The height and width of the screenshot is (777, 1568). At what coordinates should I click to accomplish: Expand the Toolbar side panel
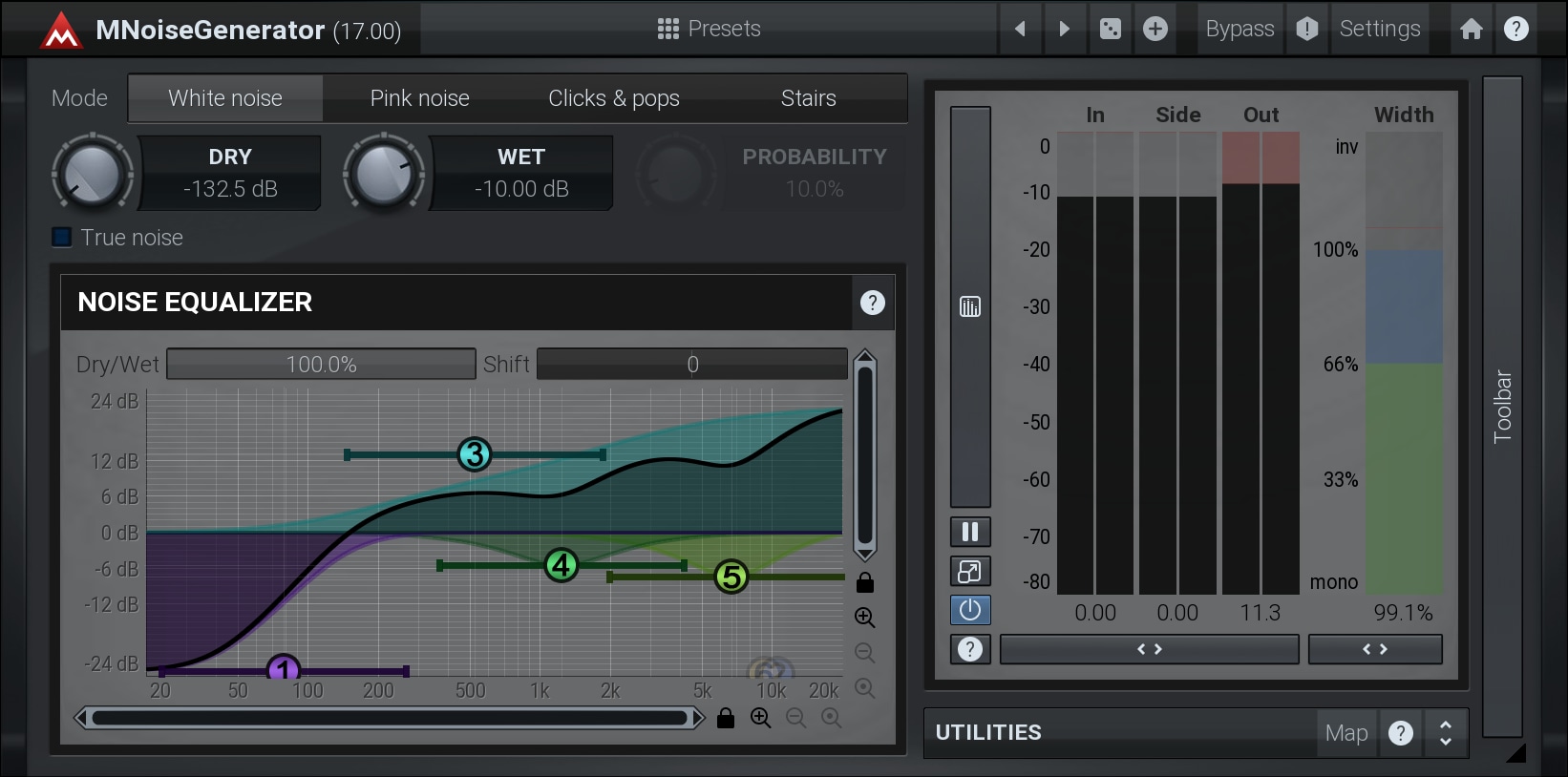1501,406
